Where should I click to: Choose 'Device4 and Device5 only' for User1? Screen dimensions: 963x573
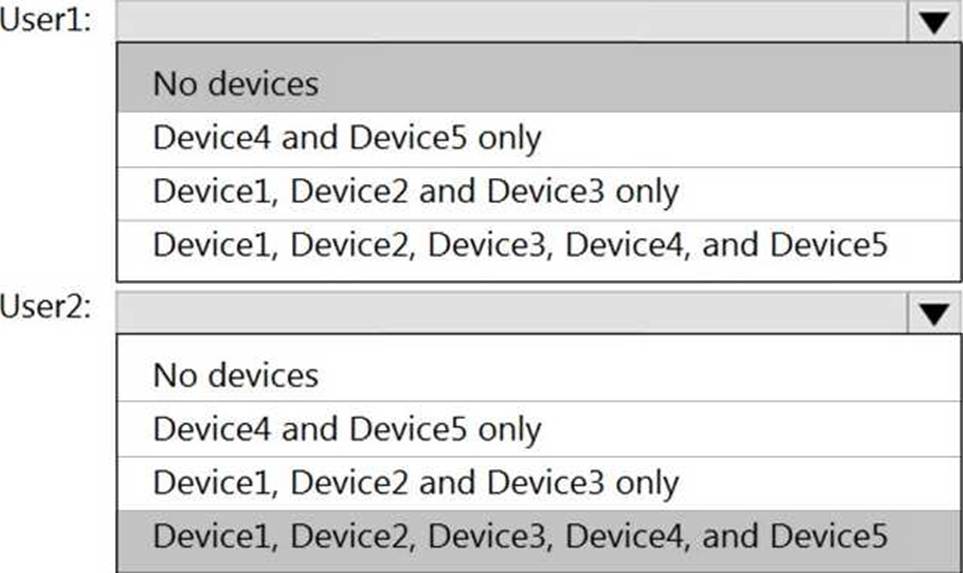coord(346,137)
